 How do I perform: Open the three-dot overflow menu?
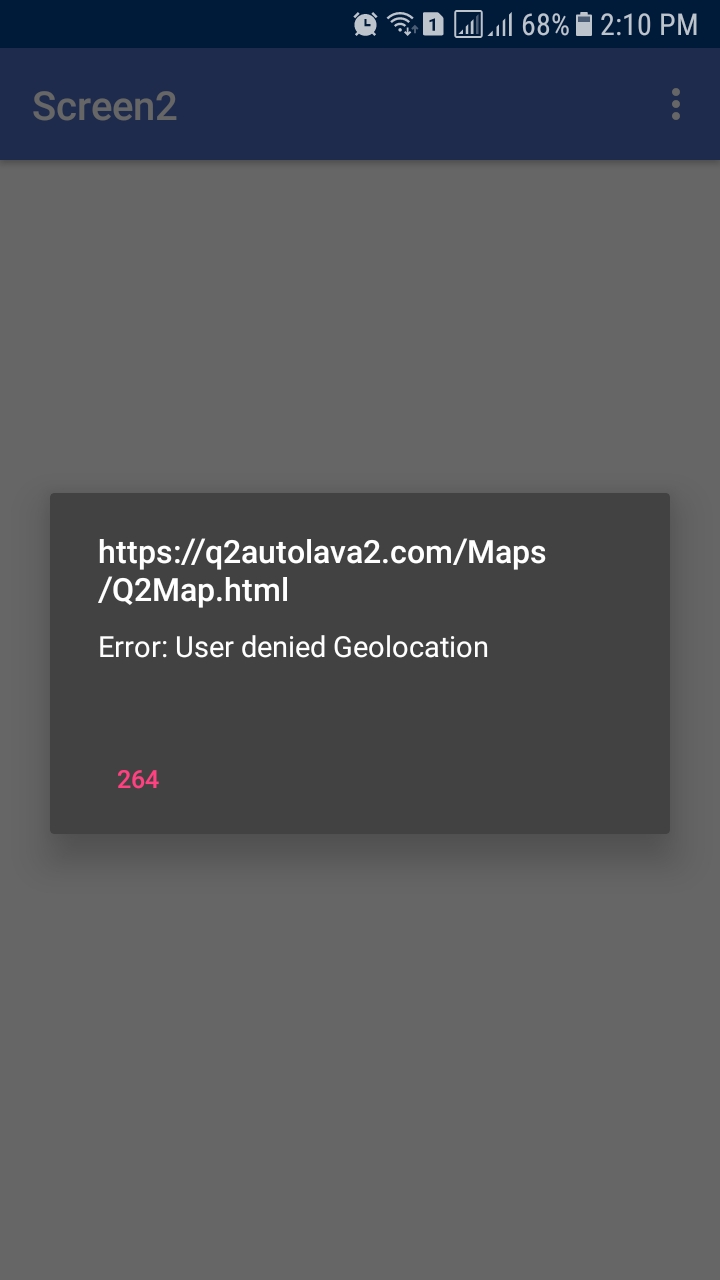pyautogui.click(x=676, y=104)
